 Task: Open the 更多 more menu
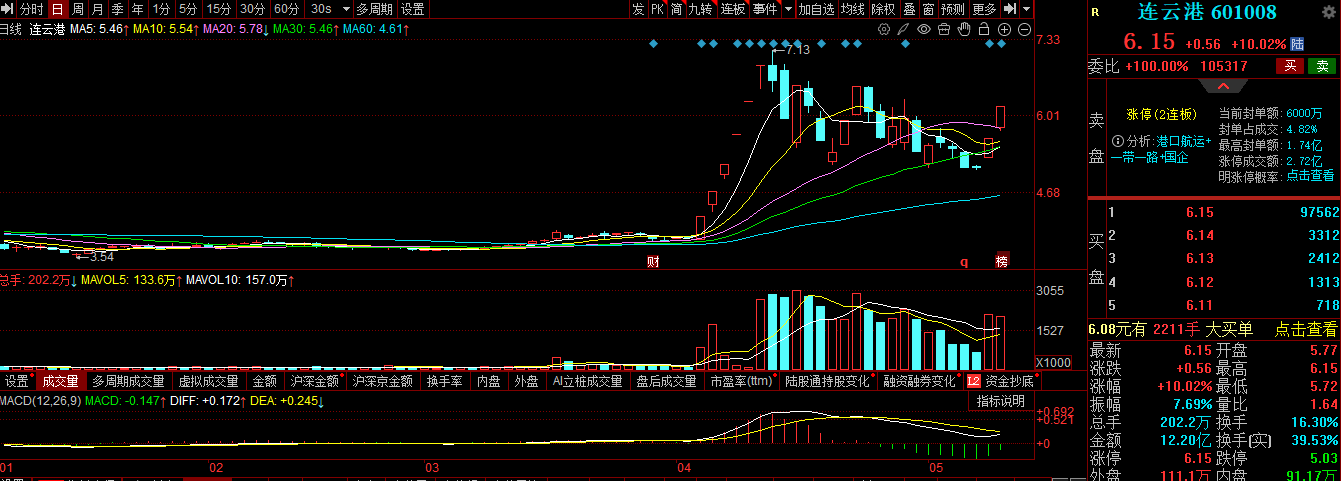[x=984, y=9]
